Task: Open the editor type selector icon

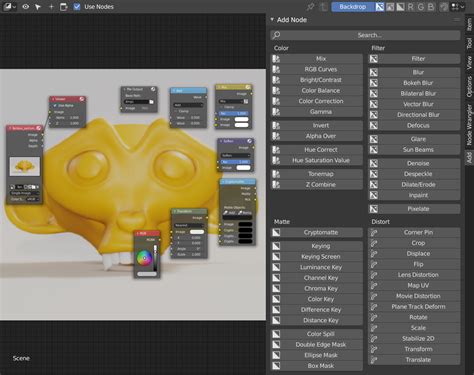Action: point(9,7)
